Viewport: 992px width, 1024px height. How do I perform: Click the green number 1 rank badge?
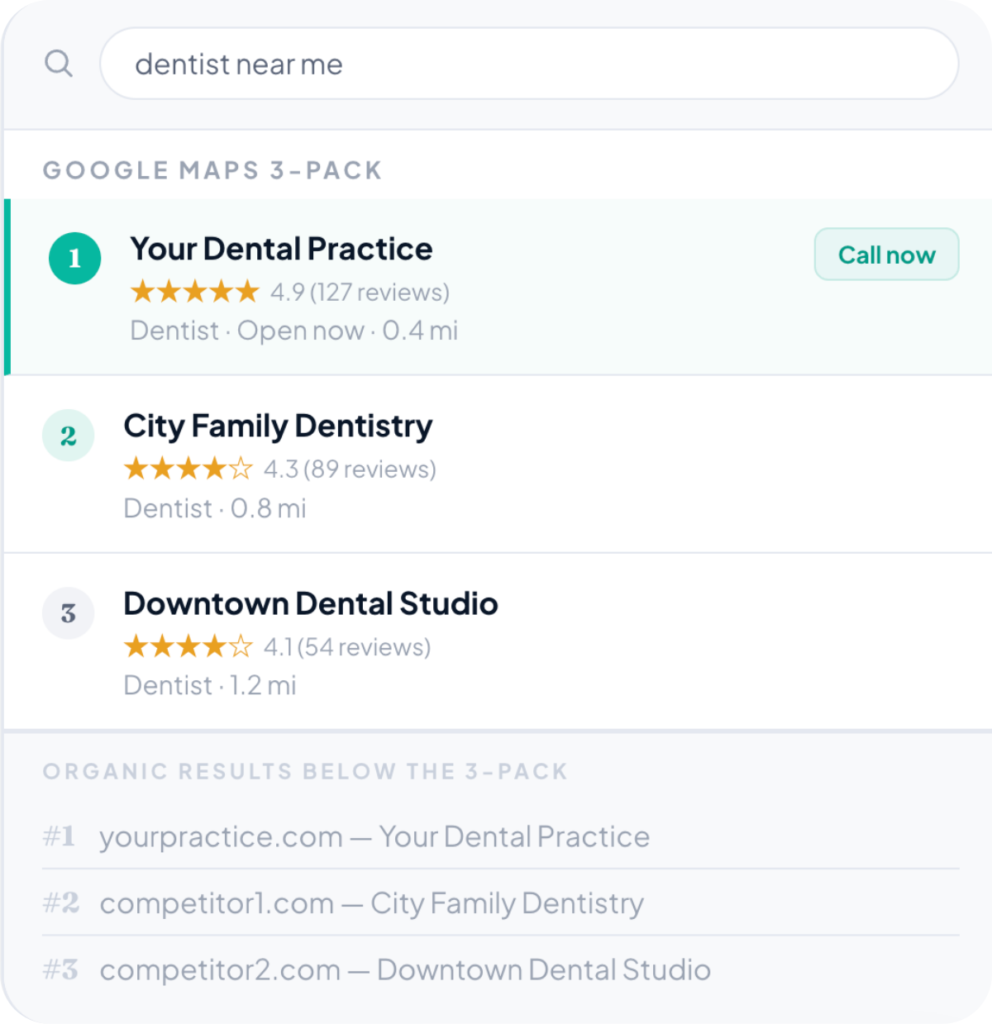[x=74, y=258]
